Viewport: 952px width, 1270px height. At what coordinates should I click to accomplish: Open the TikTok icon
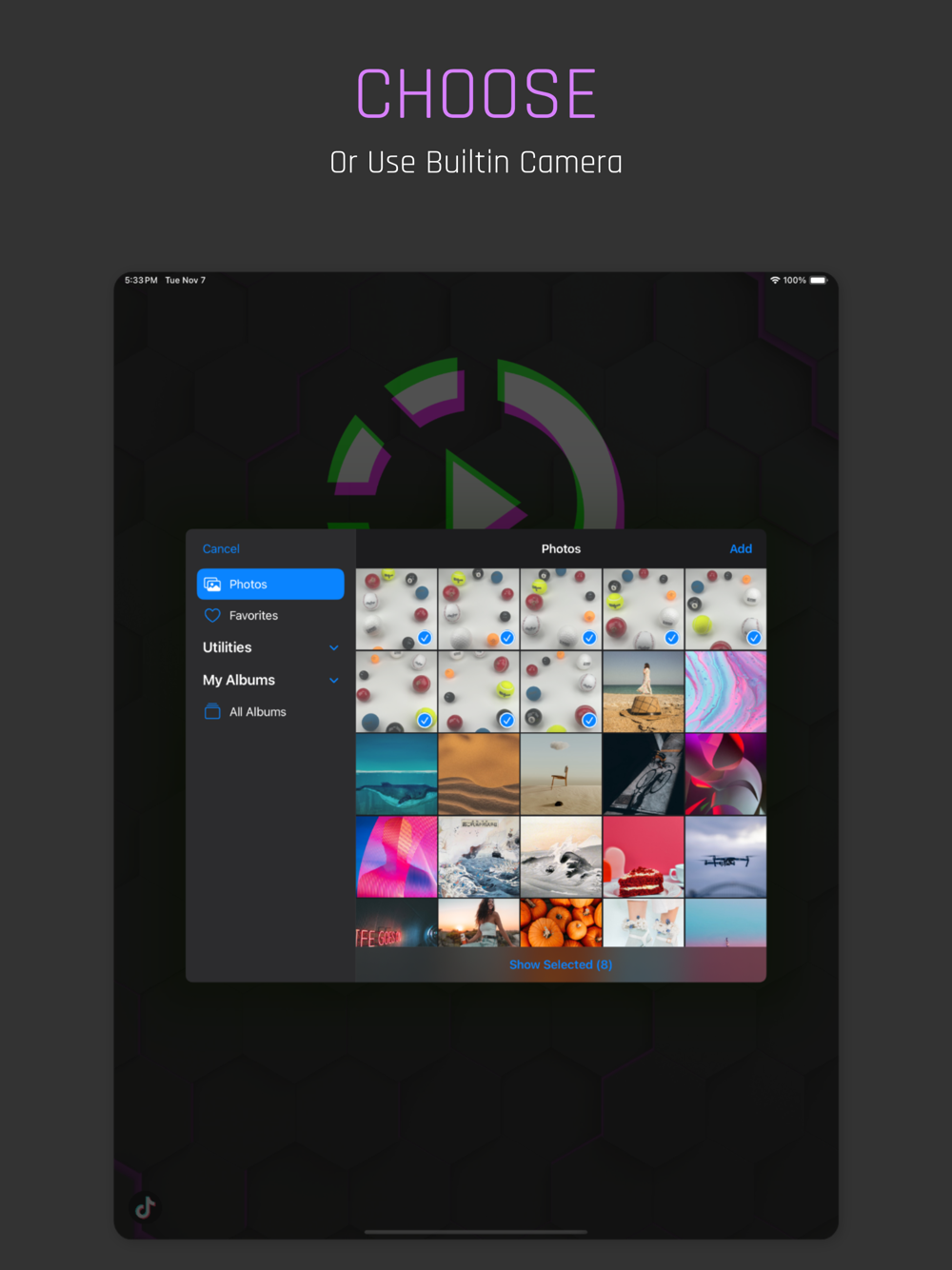click(x=145, y=1207)
